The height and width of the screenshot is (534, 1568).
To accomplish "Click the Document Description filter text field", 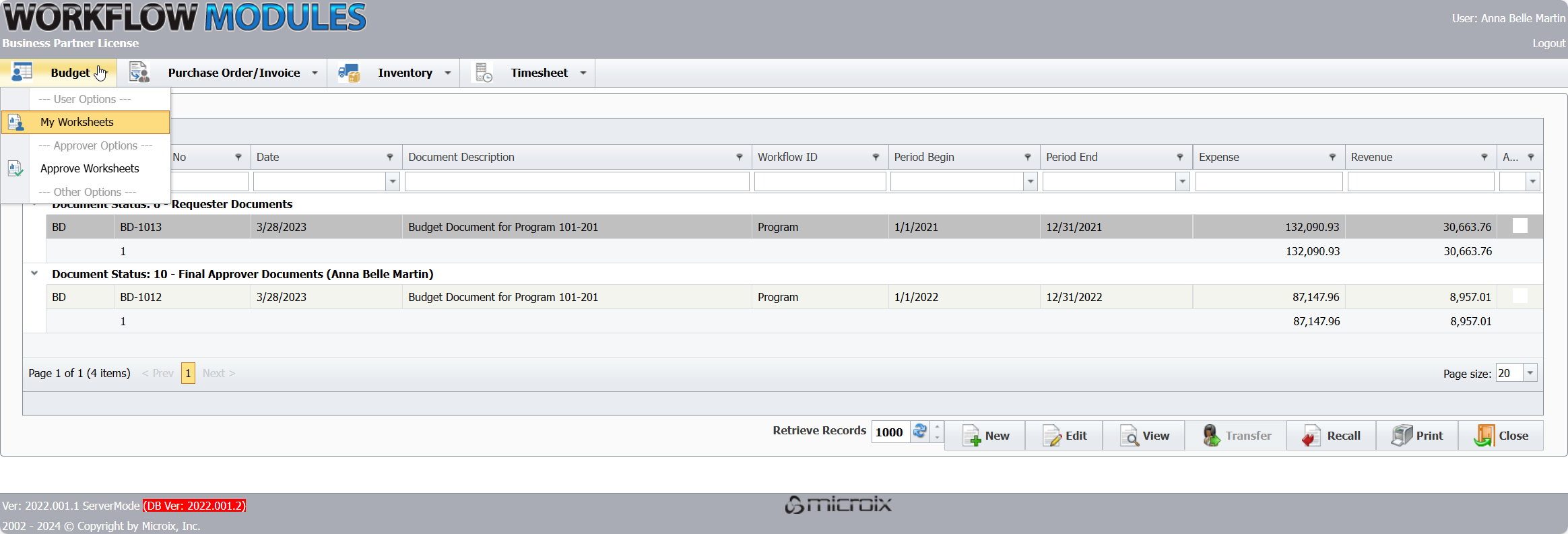I will click(x=577, y=181).
